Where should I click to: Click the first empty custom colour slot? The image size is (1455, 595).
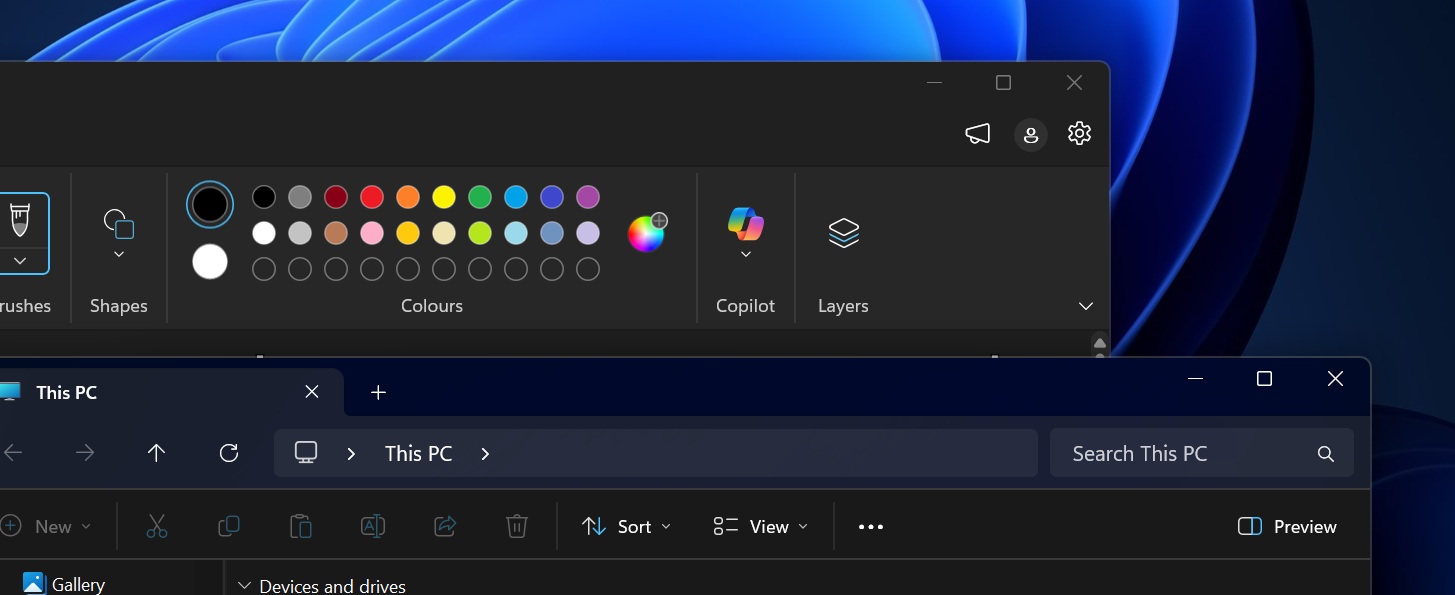[264, 269]
